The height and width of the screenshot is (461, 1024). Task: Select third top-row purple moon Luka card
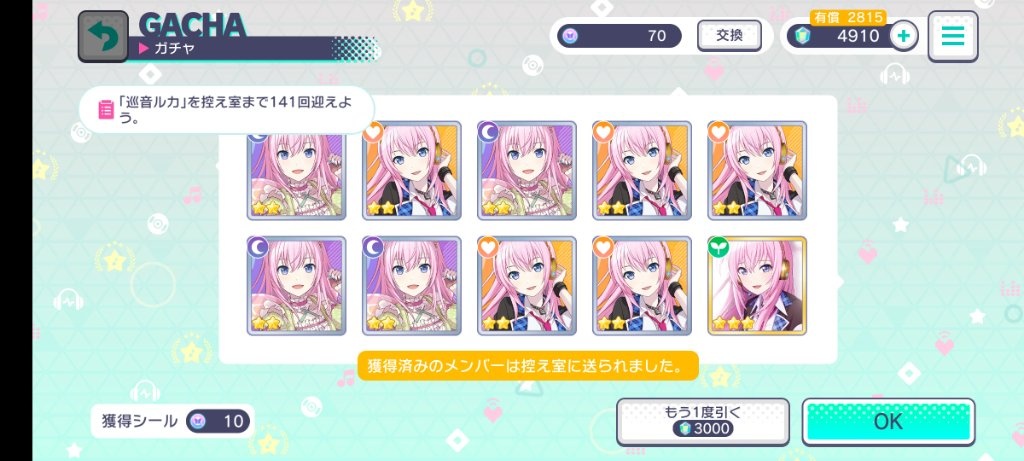[x=526, y=171]
